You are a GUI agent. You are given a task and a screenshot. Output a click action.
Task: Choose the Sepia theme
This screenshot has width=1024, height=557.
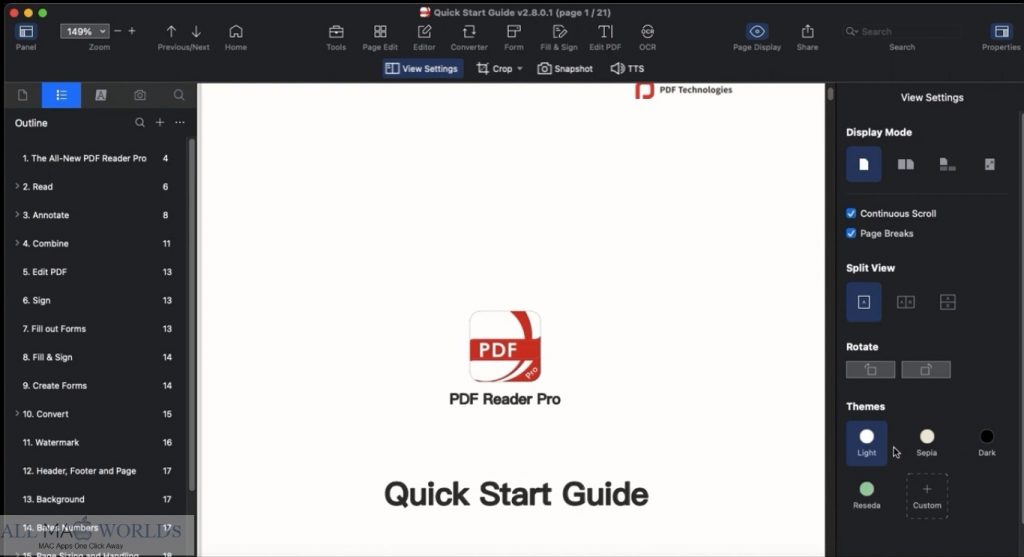[x=927, y=442]
